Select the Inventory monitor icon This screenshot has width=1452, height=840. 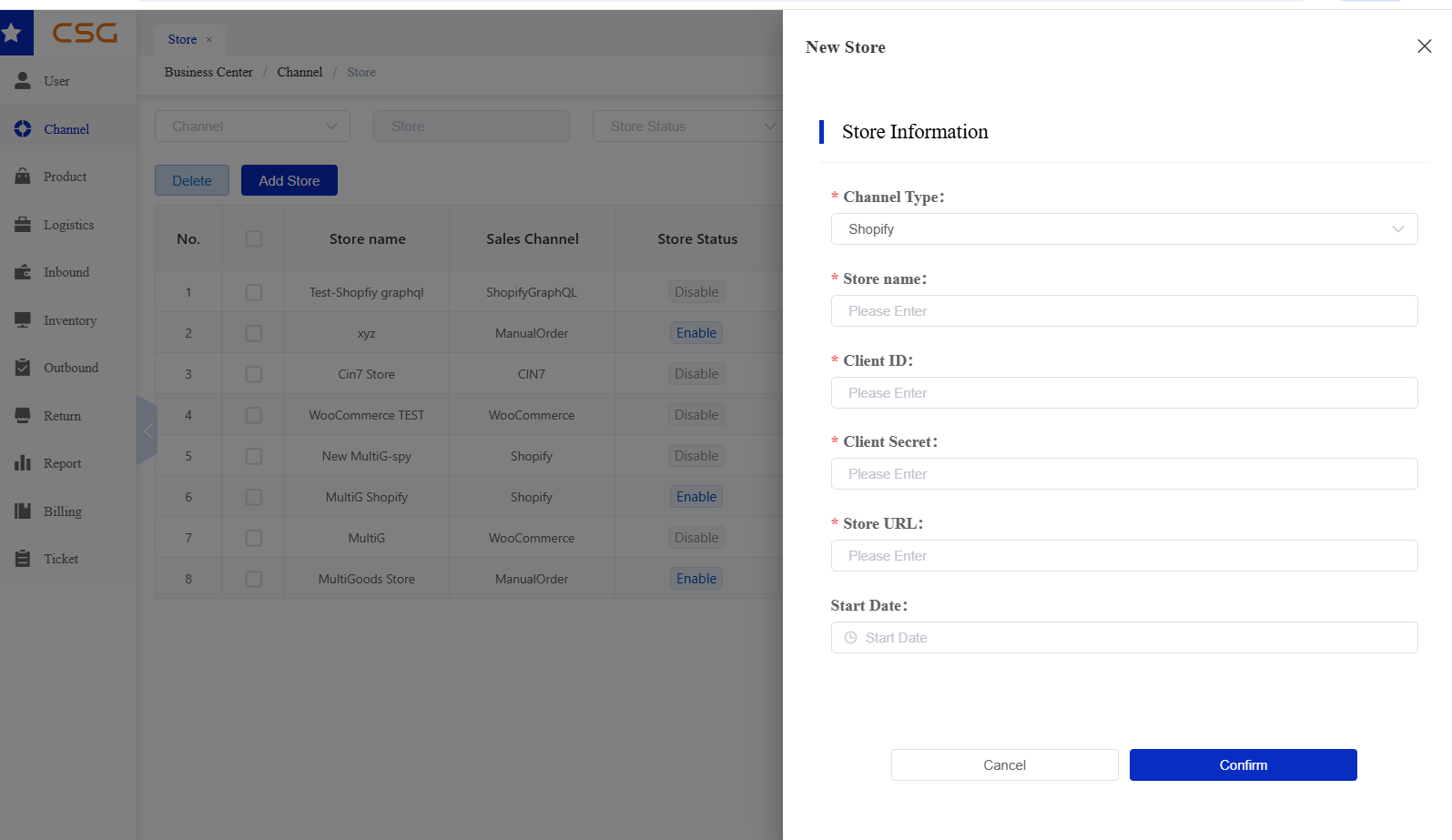(x=23, y=320)
